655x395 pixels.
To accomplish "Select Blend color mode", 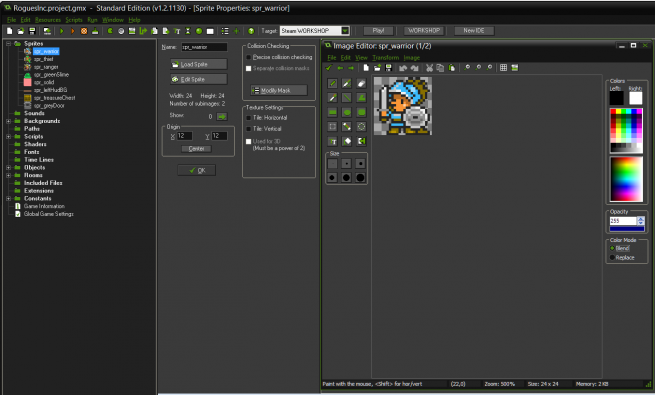I will pyautogui.click(x=612, y=248).
